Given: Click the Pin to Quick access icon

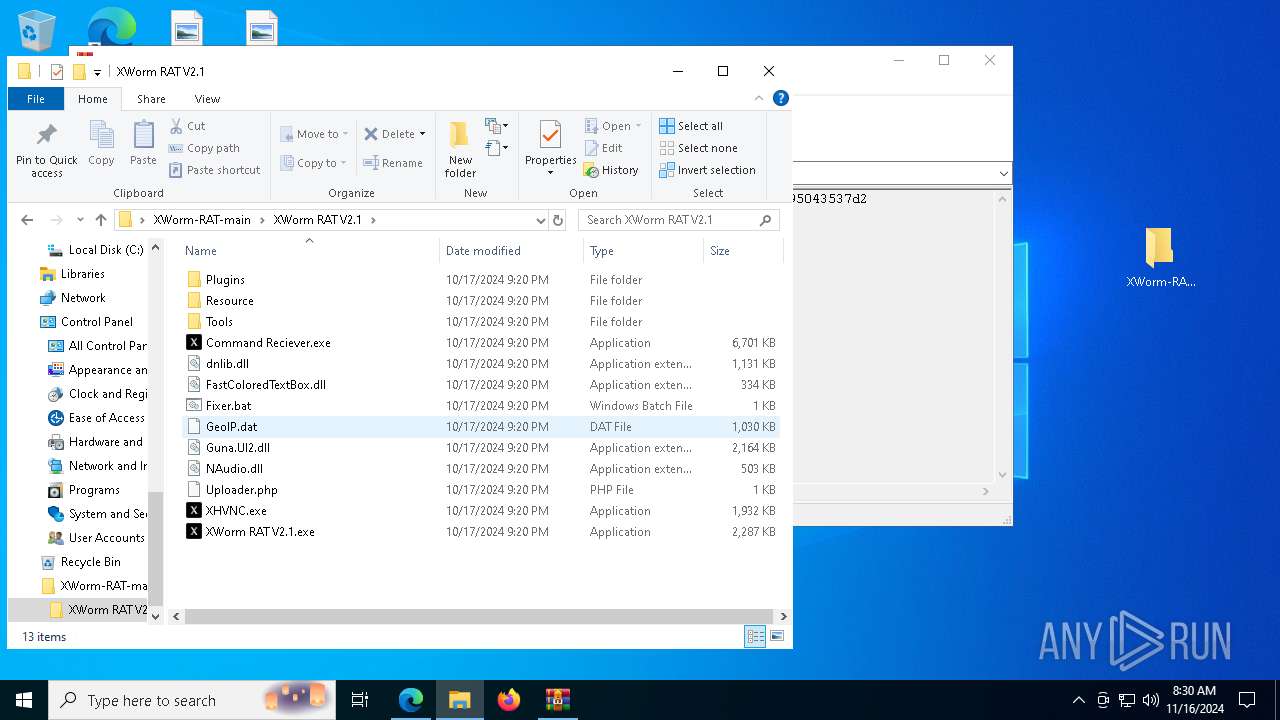Looking at the screenshot, I should pos(46,150).
